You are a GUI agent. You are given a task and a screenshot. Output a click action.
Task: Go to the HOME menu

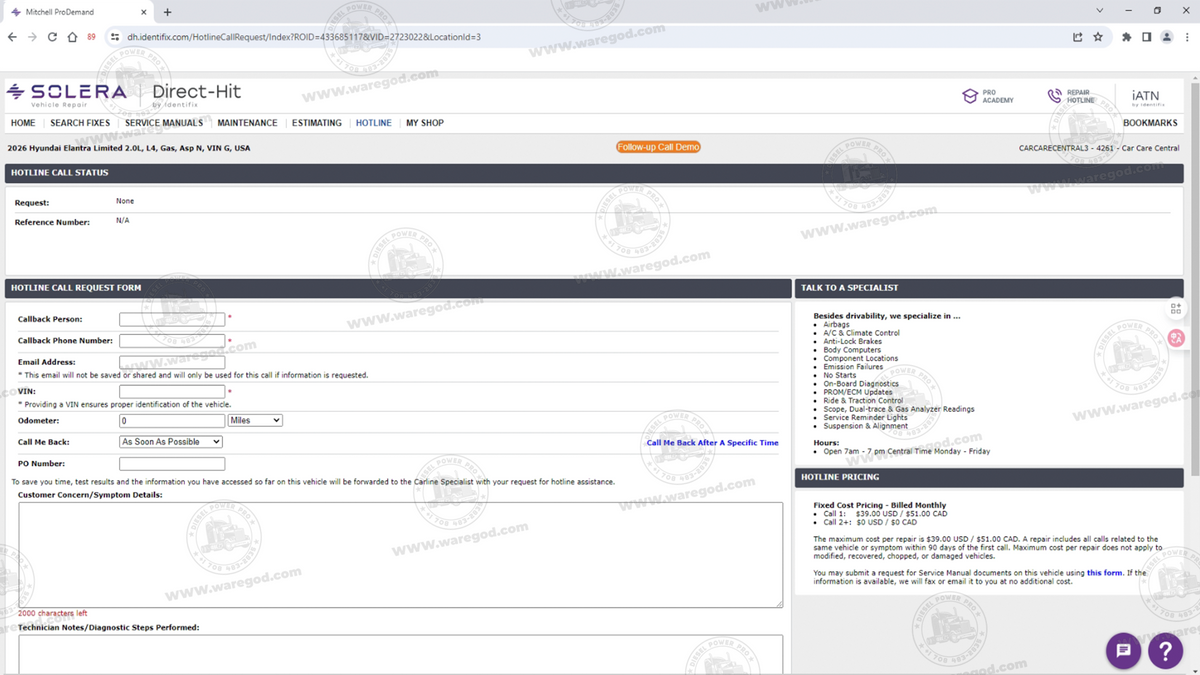[23, 123]
